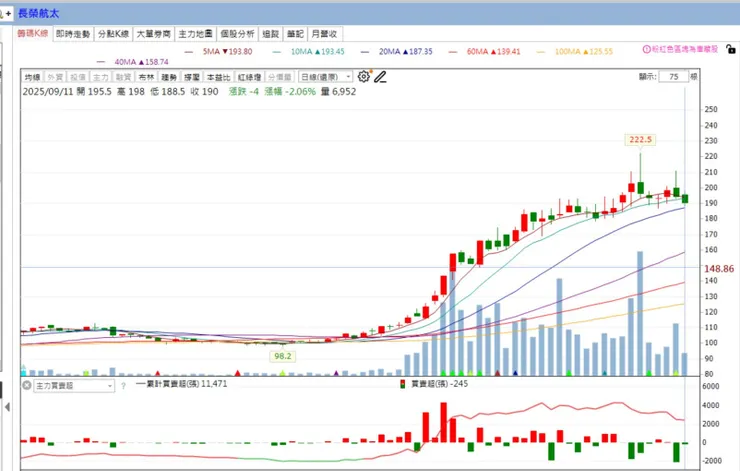Click the 40MA 158.74 legend label

[x=141, y=62]
